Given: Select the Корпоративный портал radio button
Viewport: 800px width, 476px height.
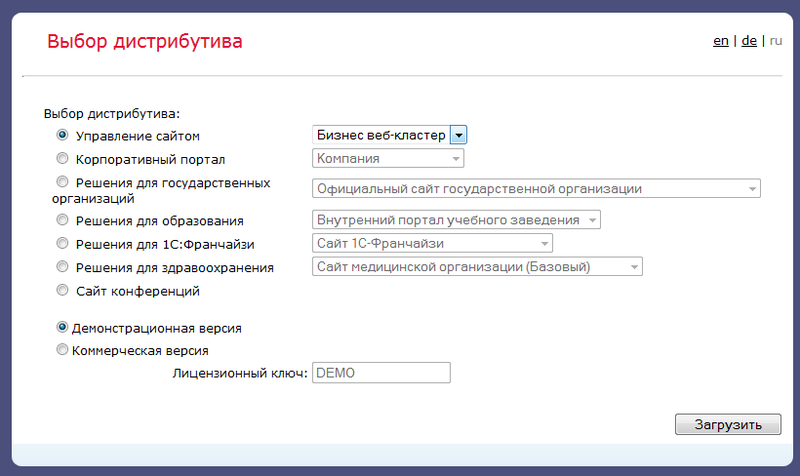Looking at the screenshot, I should click(62, 159).
